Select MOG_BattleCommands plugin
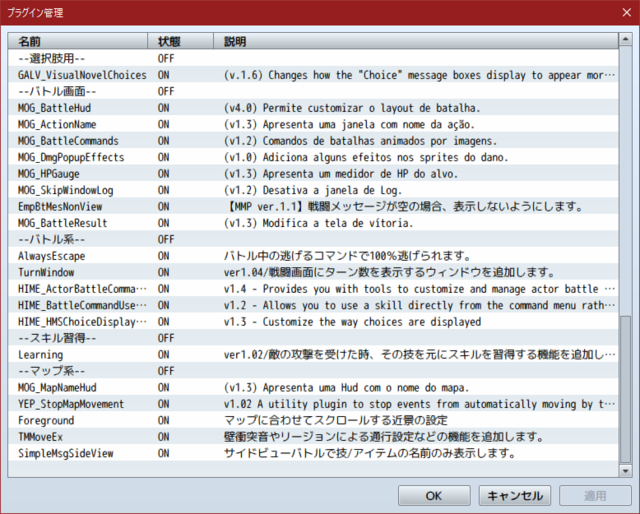The height and width of the screenshot is (514, 640). click(x=313, y=141)
